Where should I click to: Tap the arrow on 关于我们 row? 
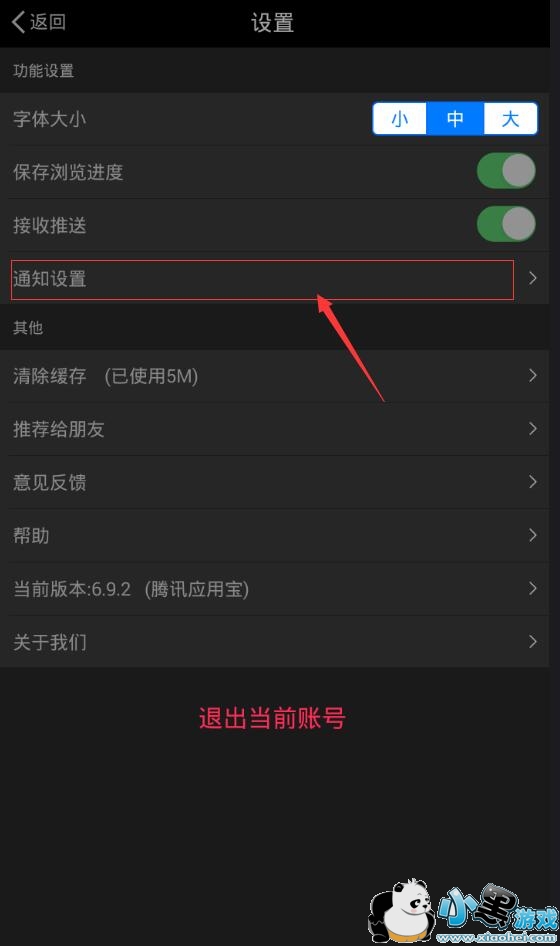click(x=533, y=642)
